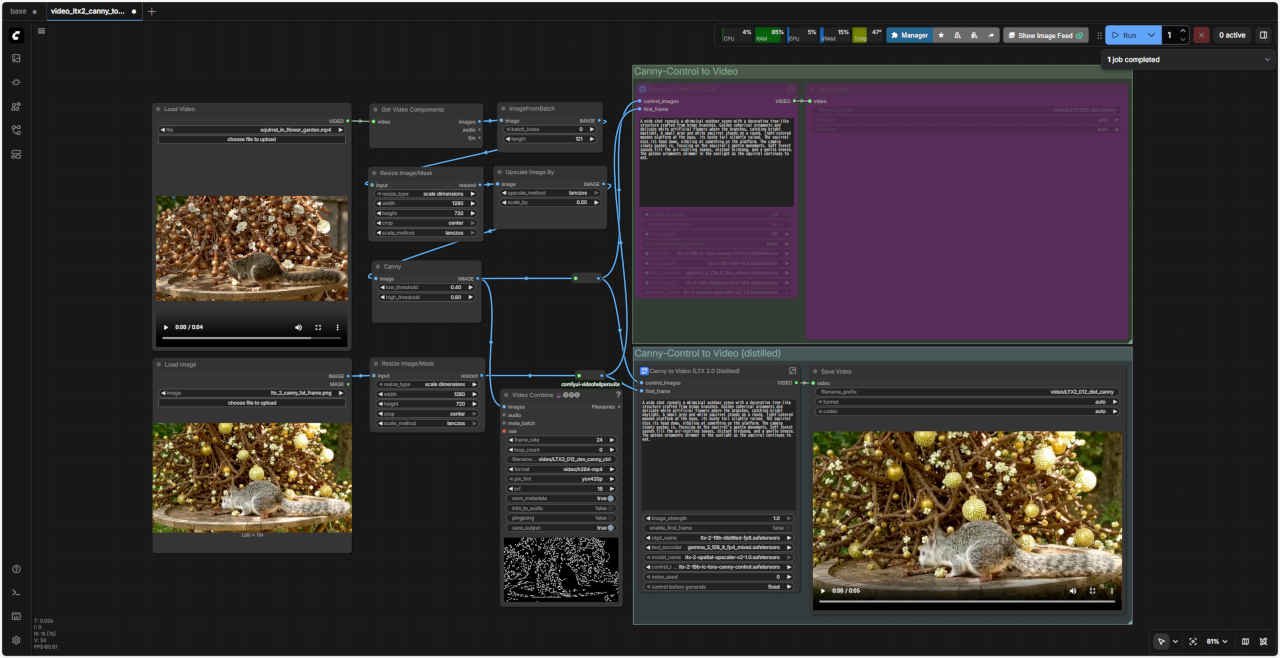Image resolution: width=1280 pixels, height=658 pixels.
Task: Toggle save_metadata in Video Combine node
Action: pos(609,498)
